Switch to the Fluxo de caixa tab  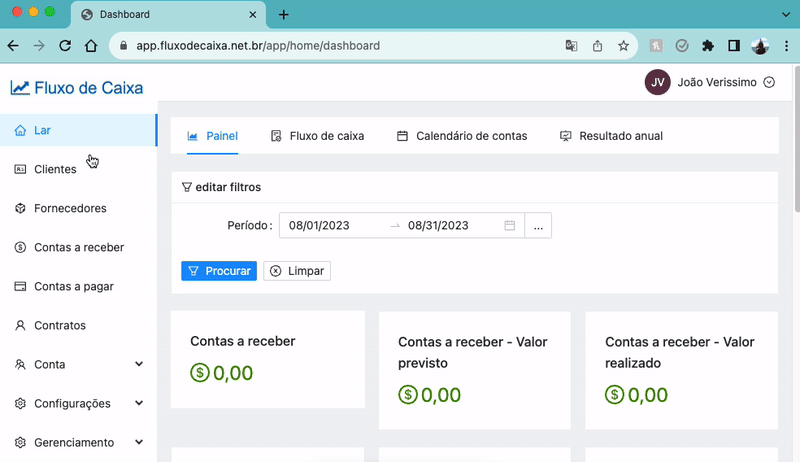click(317, 136)
